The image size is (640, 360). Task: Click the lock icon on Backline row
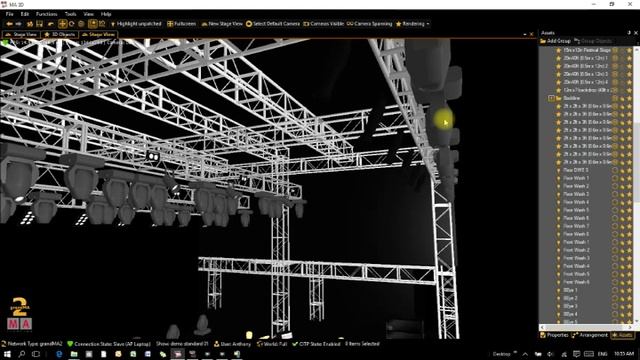(622, 98)
